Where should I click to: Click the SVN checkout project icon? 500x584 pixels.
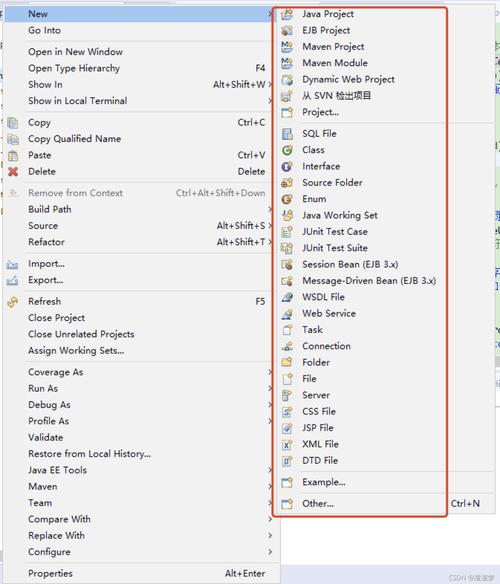287,96
